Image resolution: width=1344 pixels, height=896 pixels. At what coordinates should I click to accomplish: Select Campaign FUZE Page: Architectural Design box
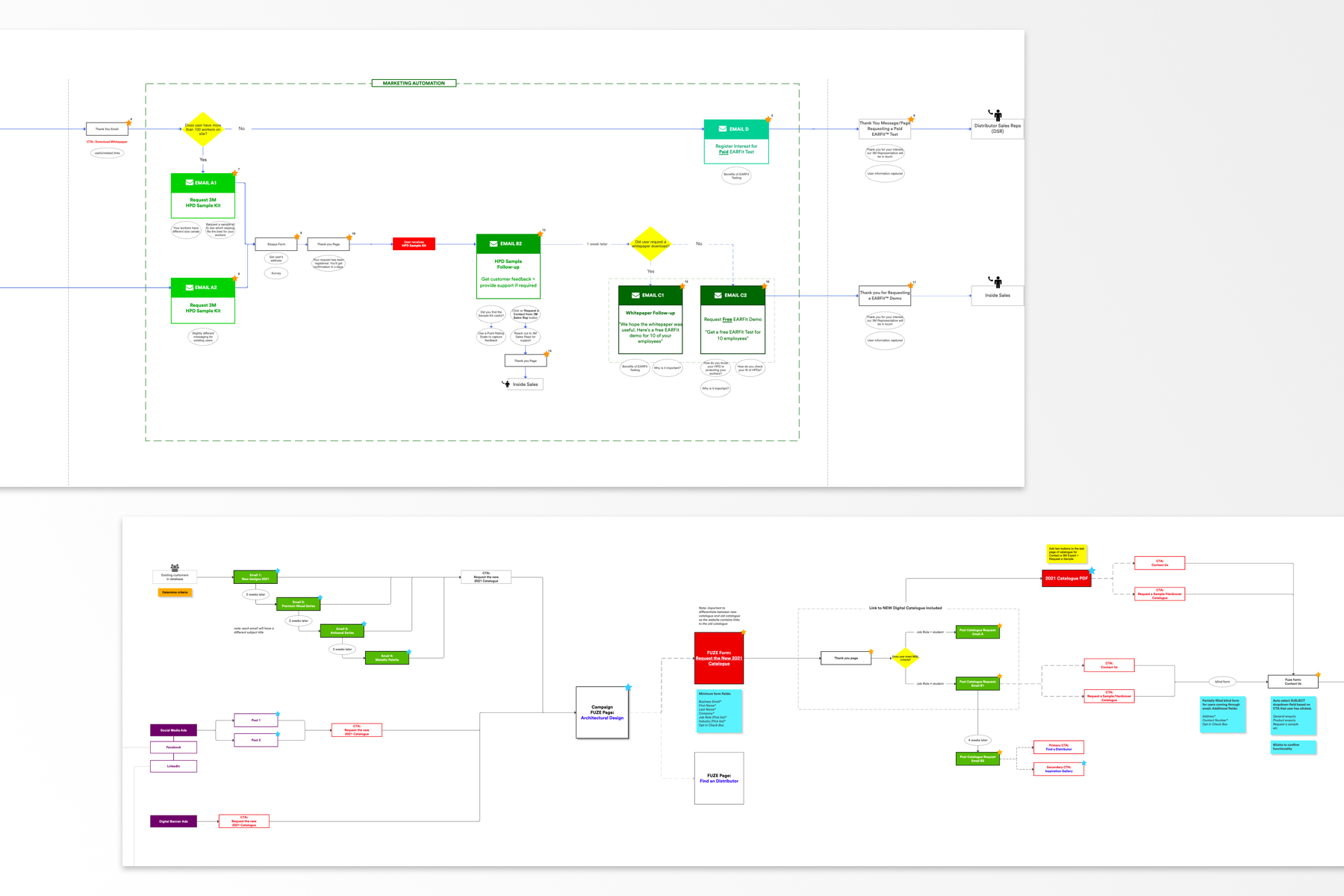click(602, 712)
